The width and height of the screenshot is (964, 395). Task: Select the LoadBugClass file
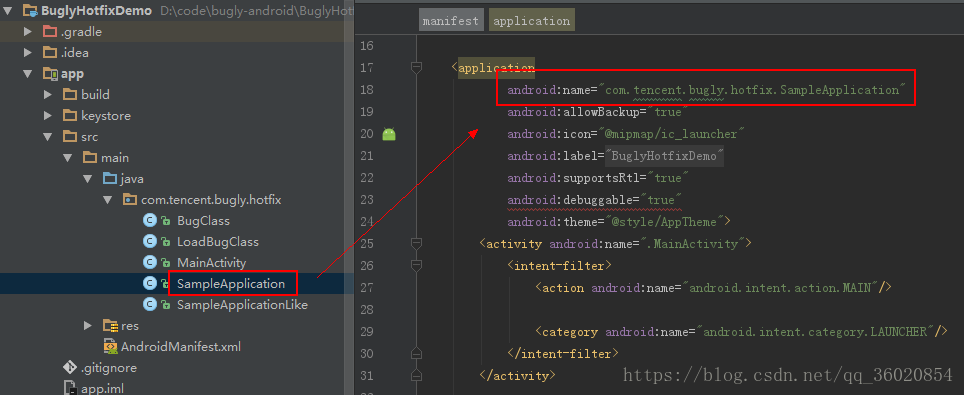pos(218,242)
